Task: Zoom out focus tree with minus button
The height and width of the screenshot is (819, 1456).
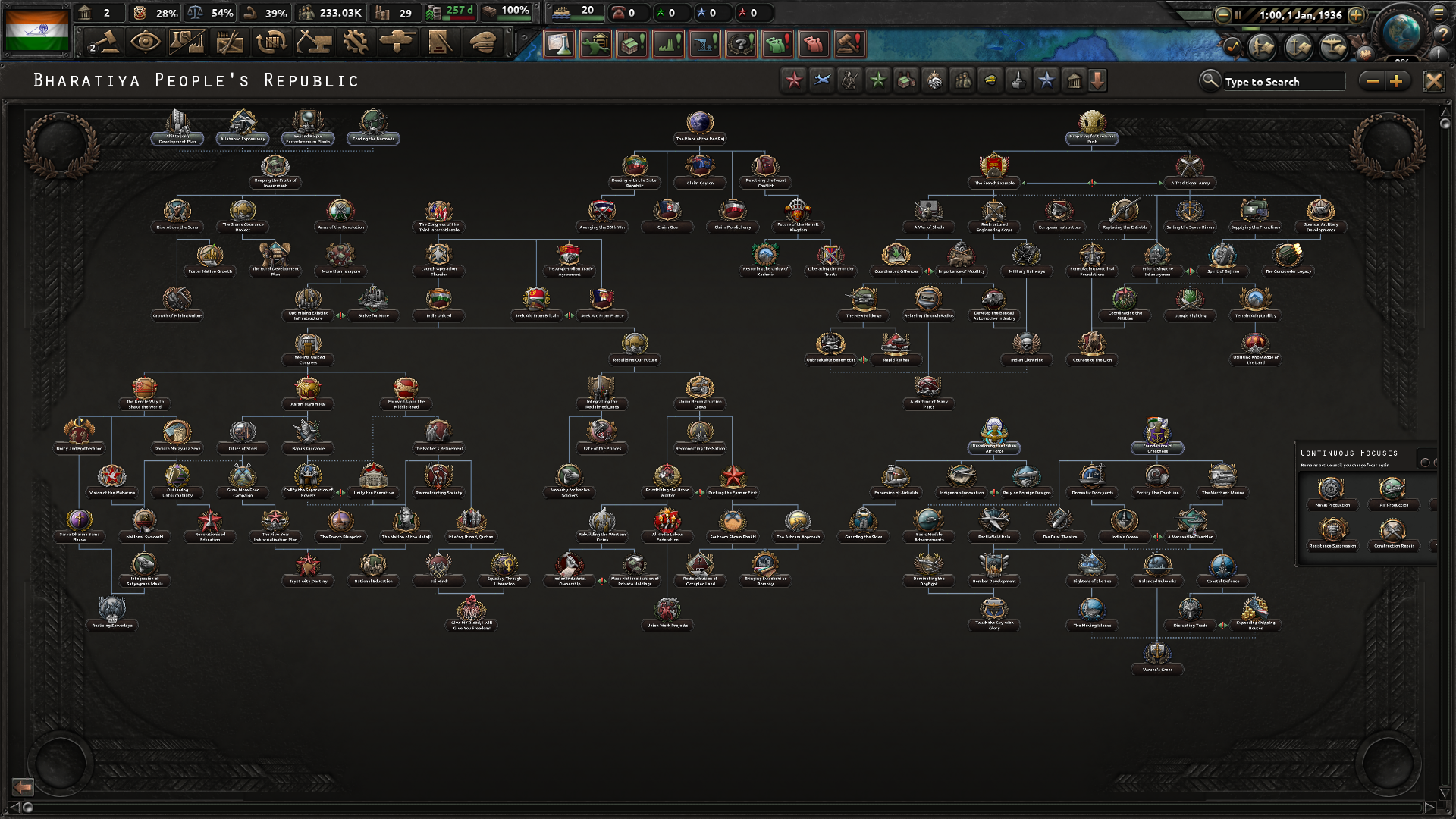Action: [1373, 81]
